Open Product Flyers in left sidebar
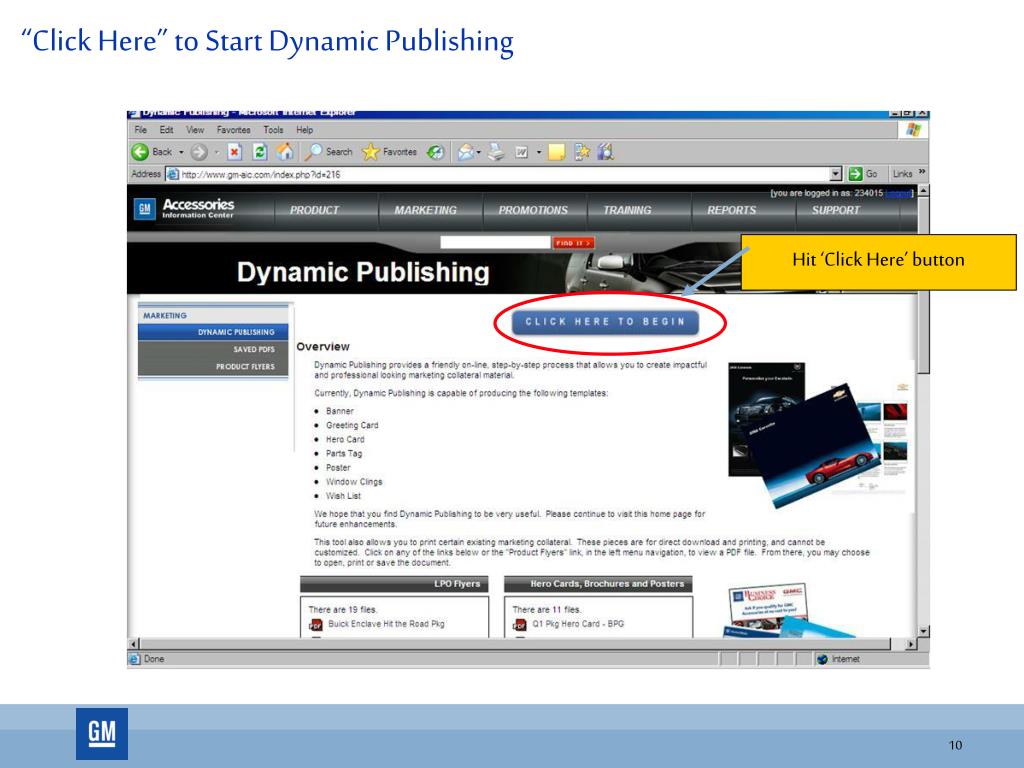The width and height of the screenshot is (1024, 768). click(213, 366)
